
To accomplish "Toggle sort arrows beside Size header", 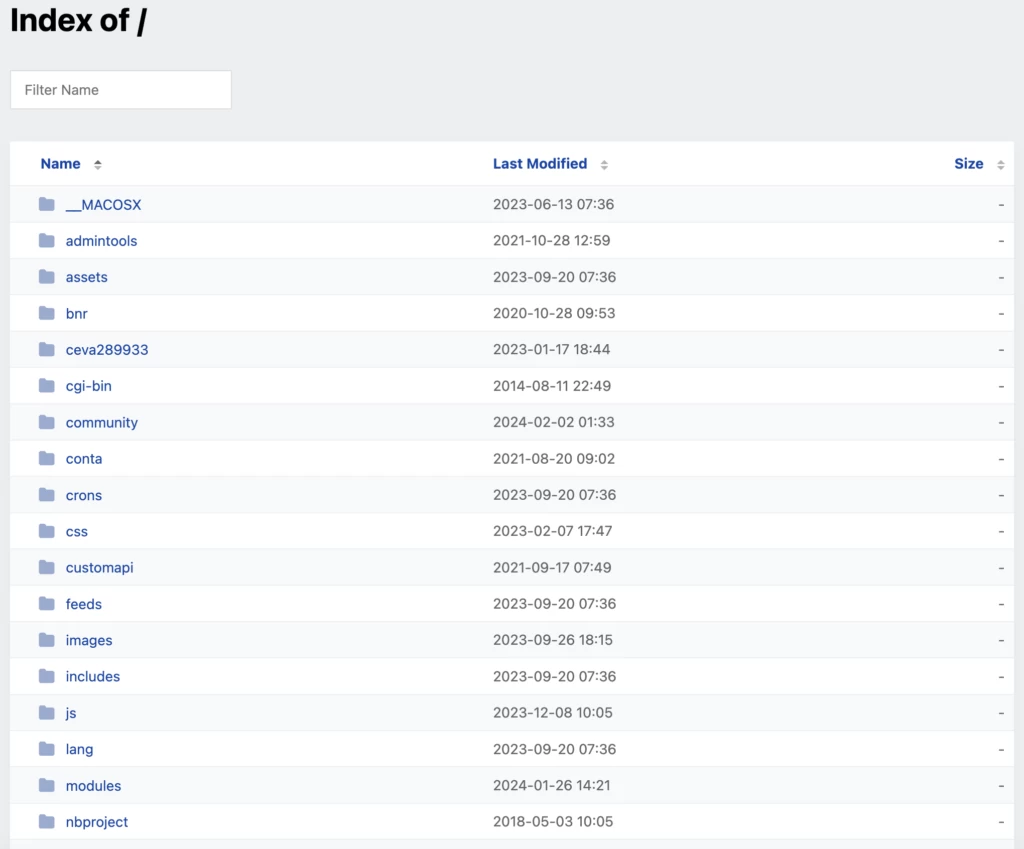I will tap(1000, 164).
